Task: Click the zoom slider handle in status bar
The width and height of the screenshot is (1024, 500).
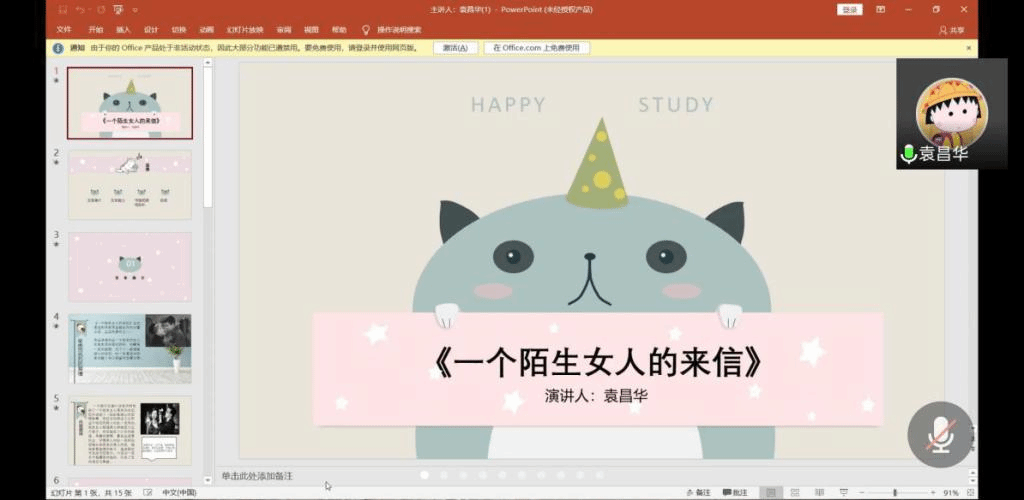Action: 895,492
